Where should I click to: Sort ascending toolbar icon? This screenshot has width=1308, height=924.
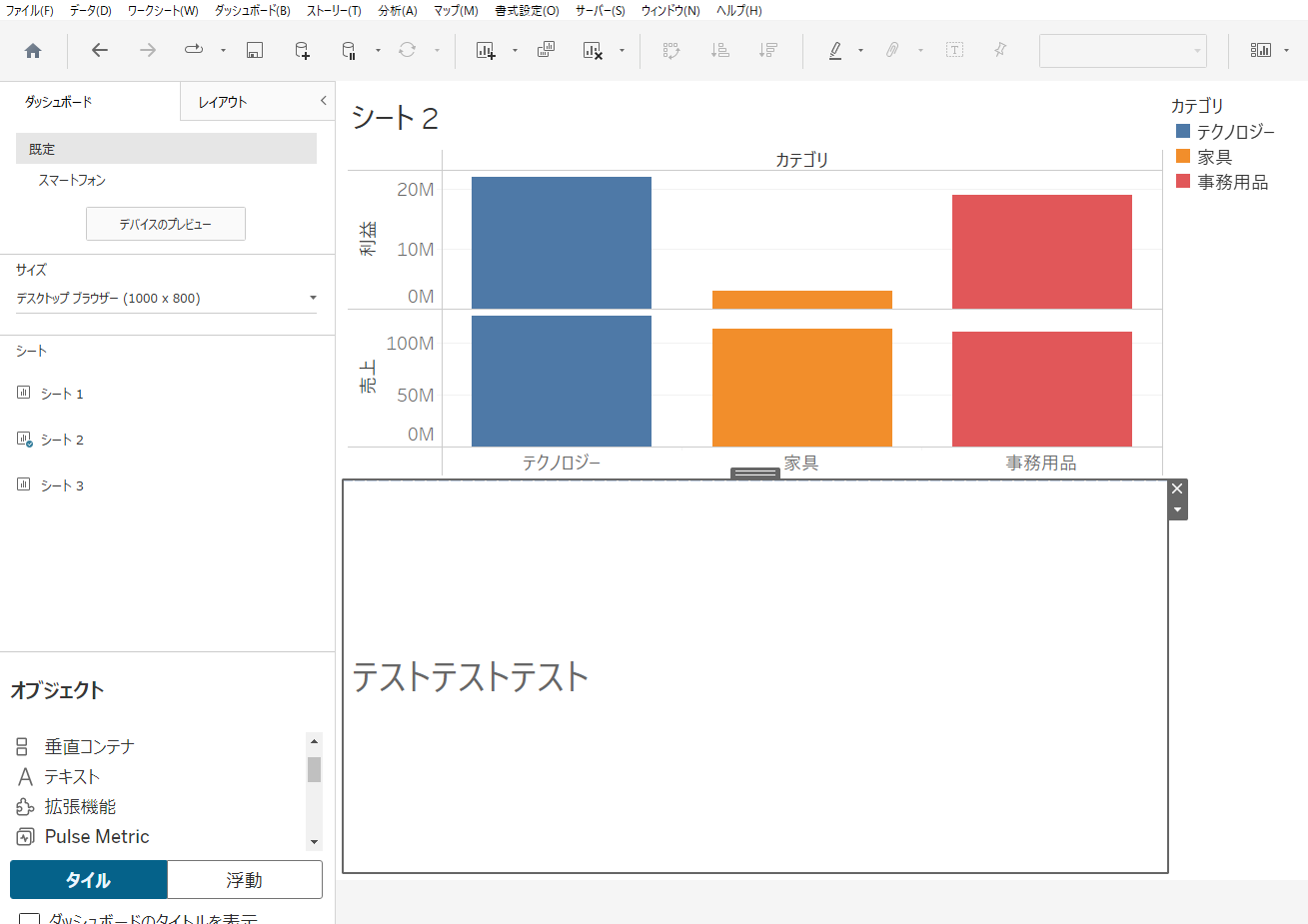pyautogui.click(x=719, y=50)
